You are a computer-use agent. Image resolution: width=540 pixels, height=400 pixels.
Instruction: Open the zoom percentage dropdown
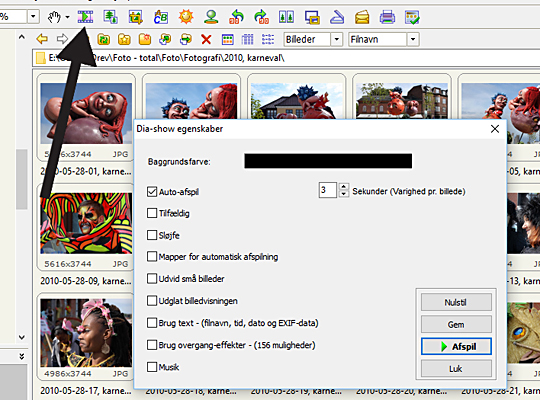coord(33,17)
